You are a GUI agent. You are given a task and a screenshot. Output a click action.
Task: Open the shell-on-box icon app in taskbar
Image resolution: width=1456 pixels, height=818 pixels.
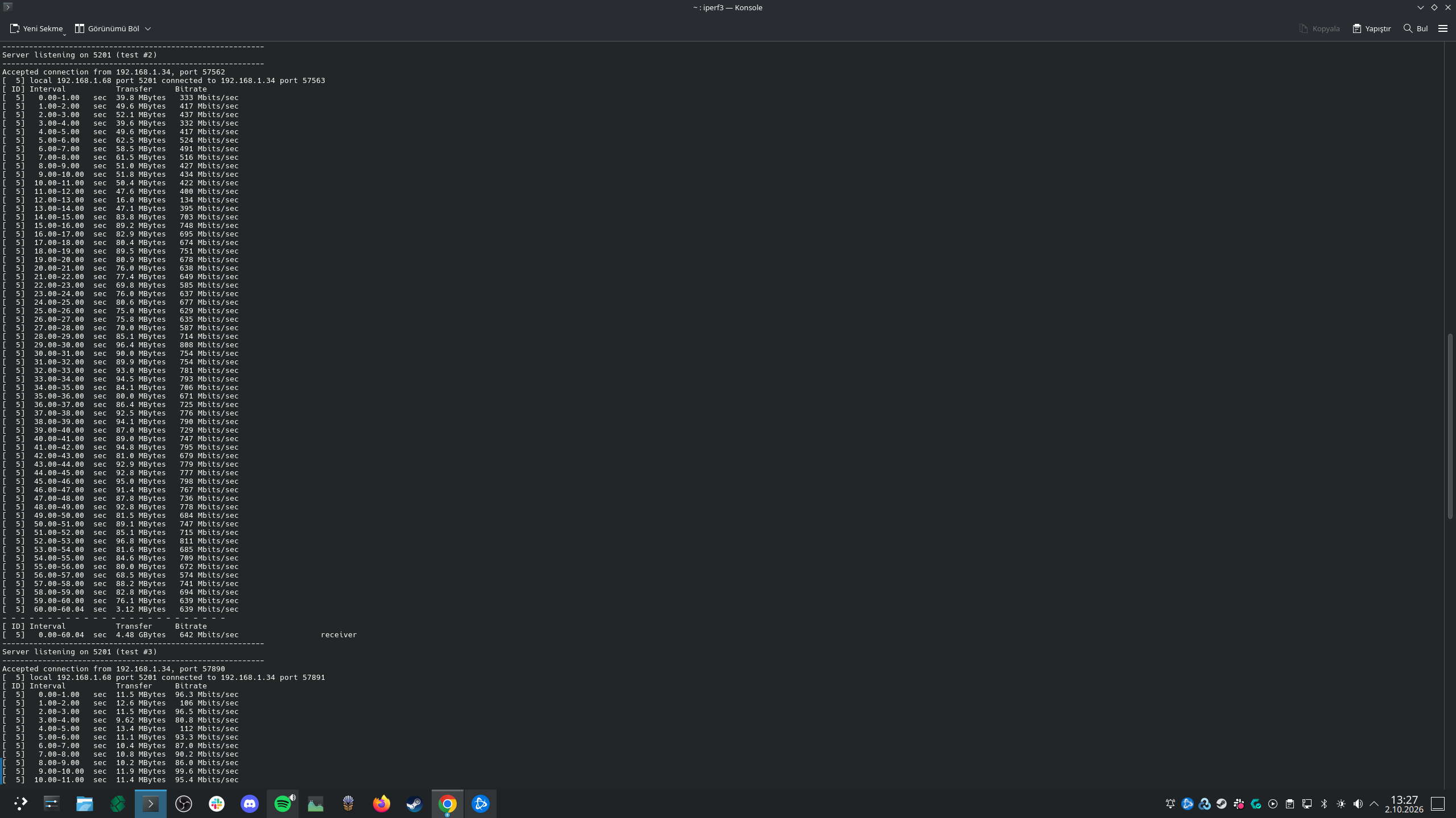tap(349, 803)
